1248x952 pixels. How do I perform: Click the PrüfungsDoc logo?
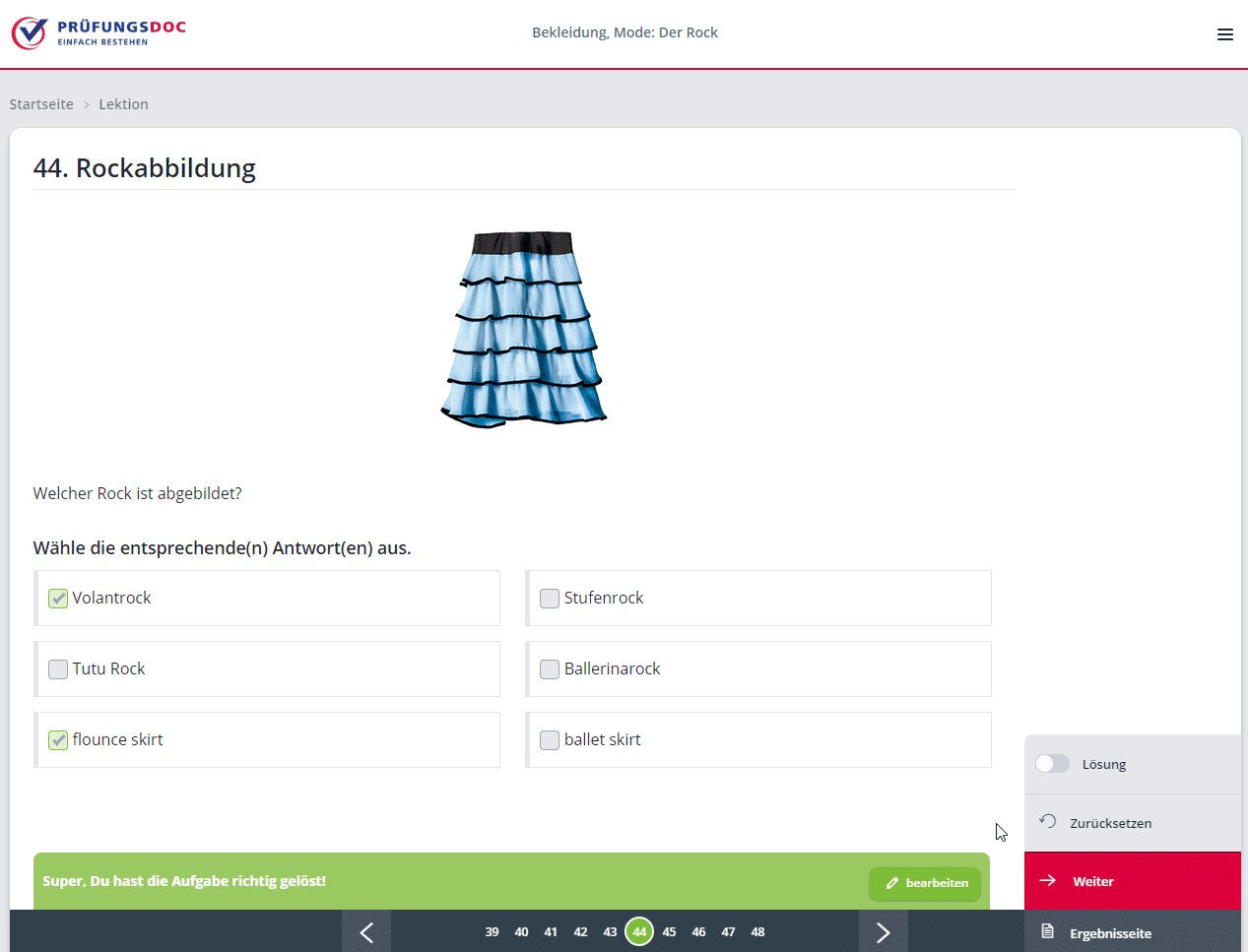(x=99, y=32)
